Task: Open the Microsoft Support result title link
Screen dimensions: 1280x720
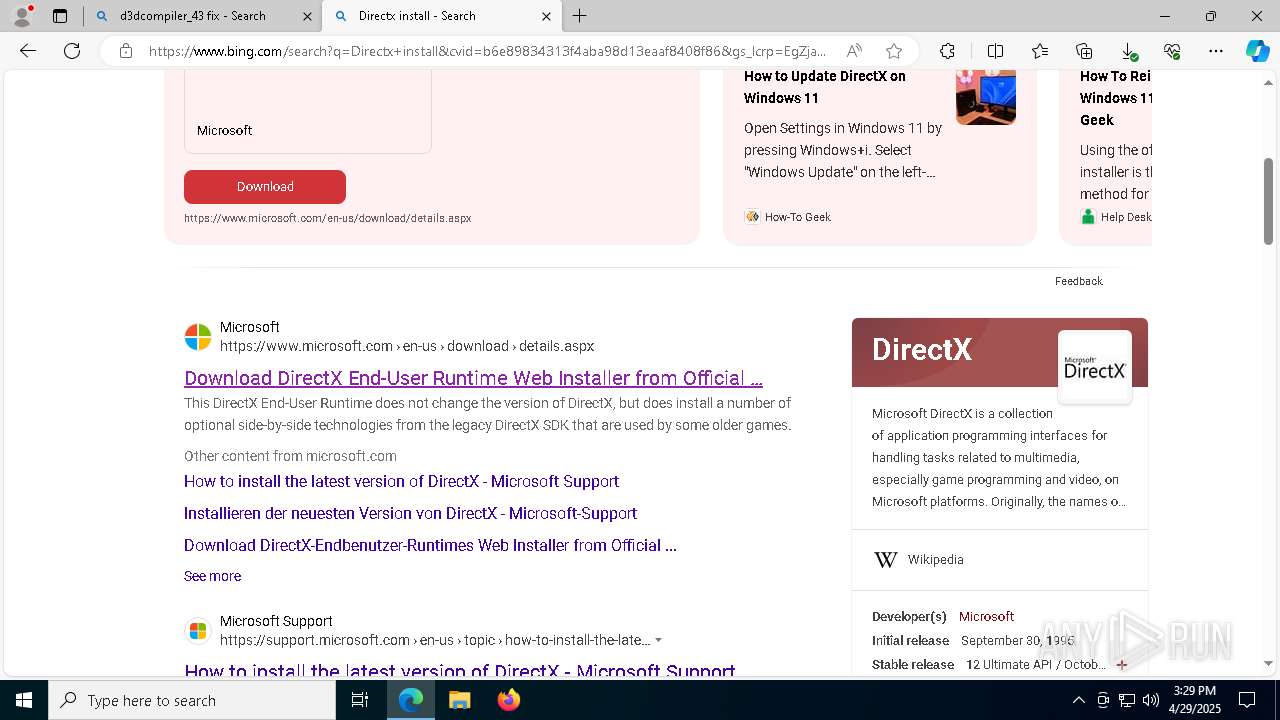Action: [x=460, y=671]
